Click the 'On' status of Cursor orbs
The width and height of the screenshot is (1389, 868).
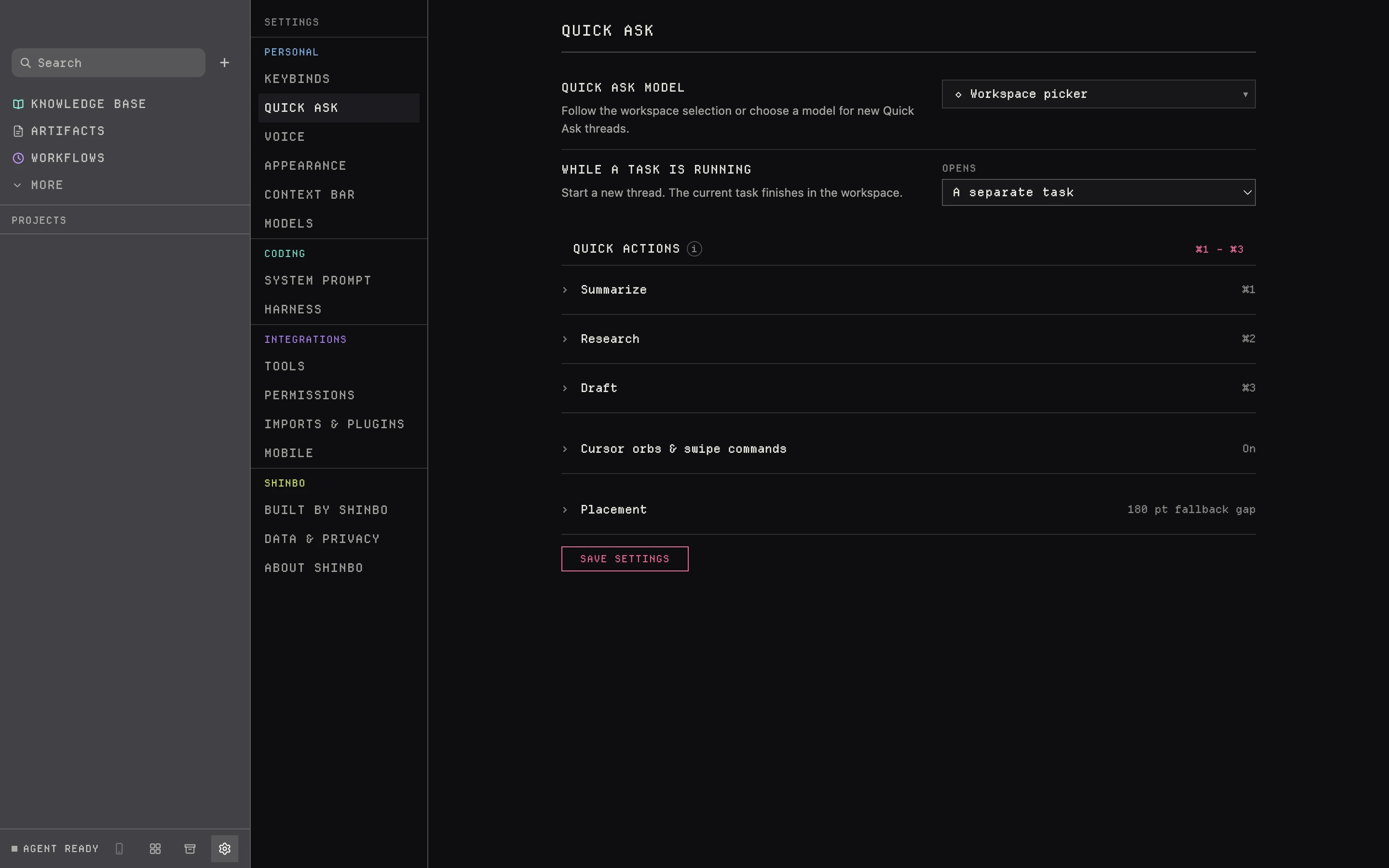1248,449
